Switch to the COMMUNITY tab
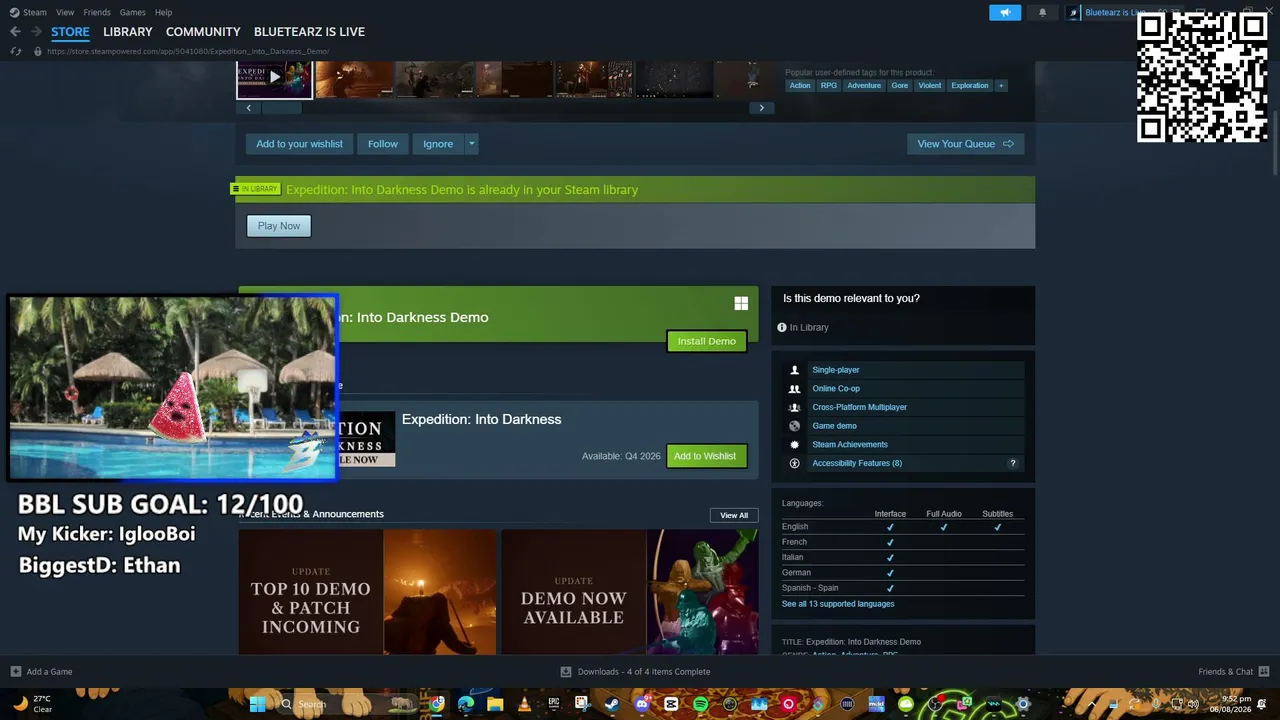 pos(203,32)
